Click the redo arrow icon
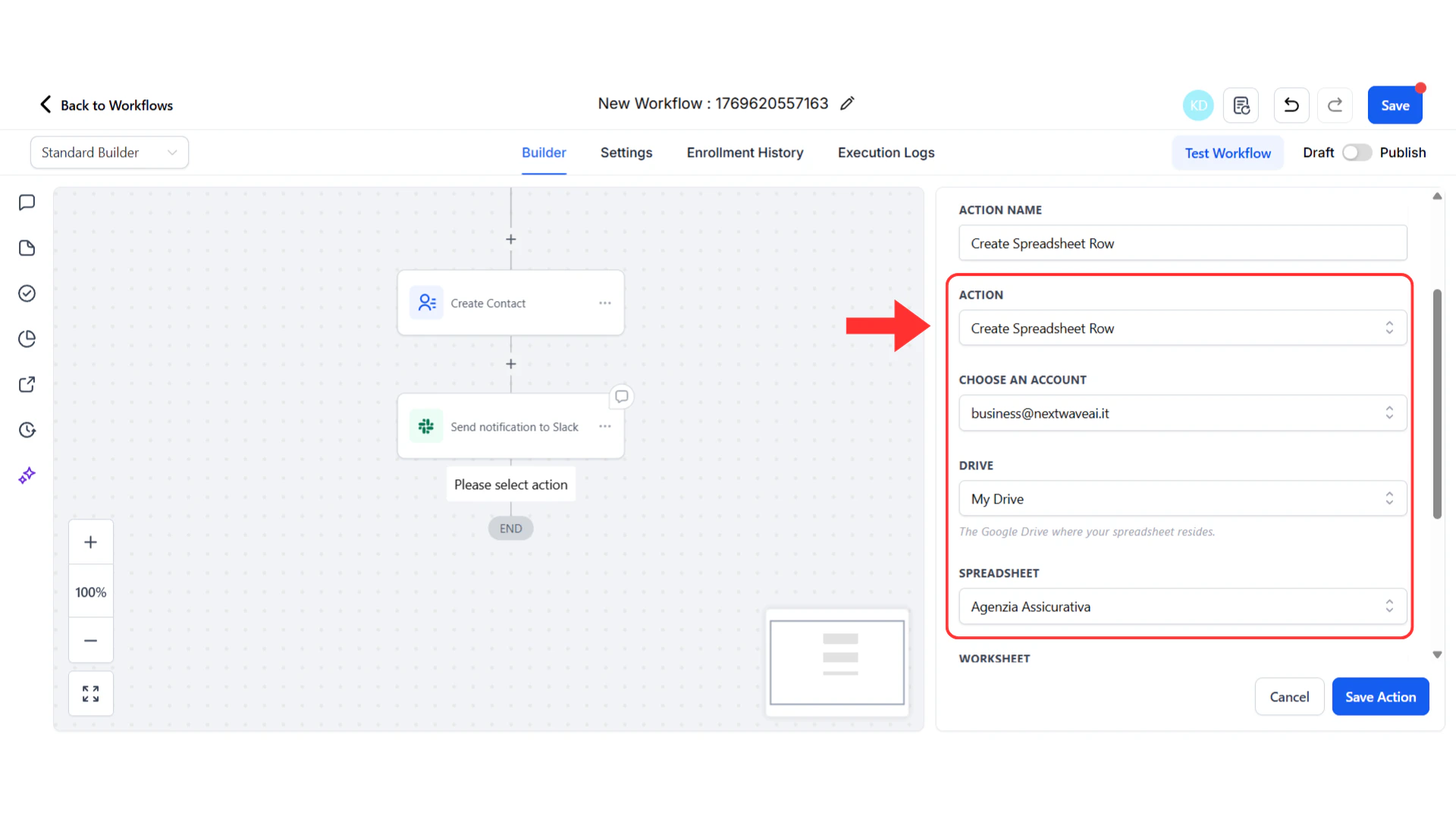The width and height of the screenshot is (1456, 819). (1335, 105)
